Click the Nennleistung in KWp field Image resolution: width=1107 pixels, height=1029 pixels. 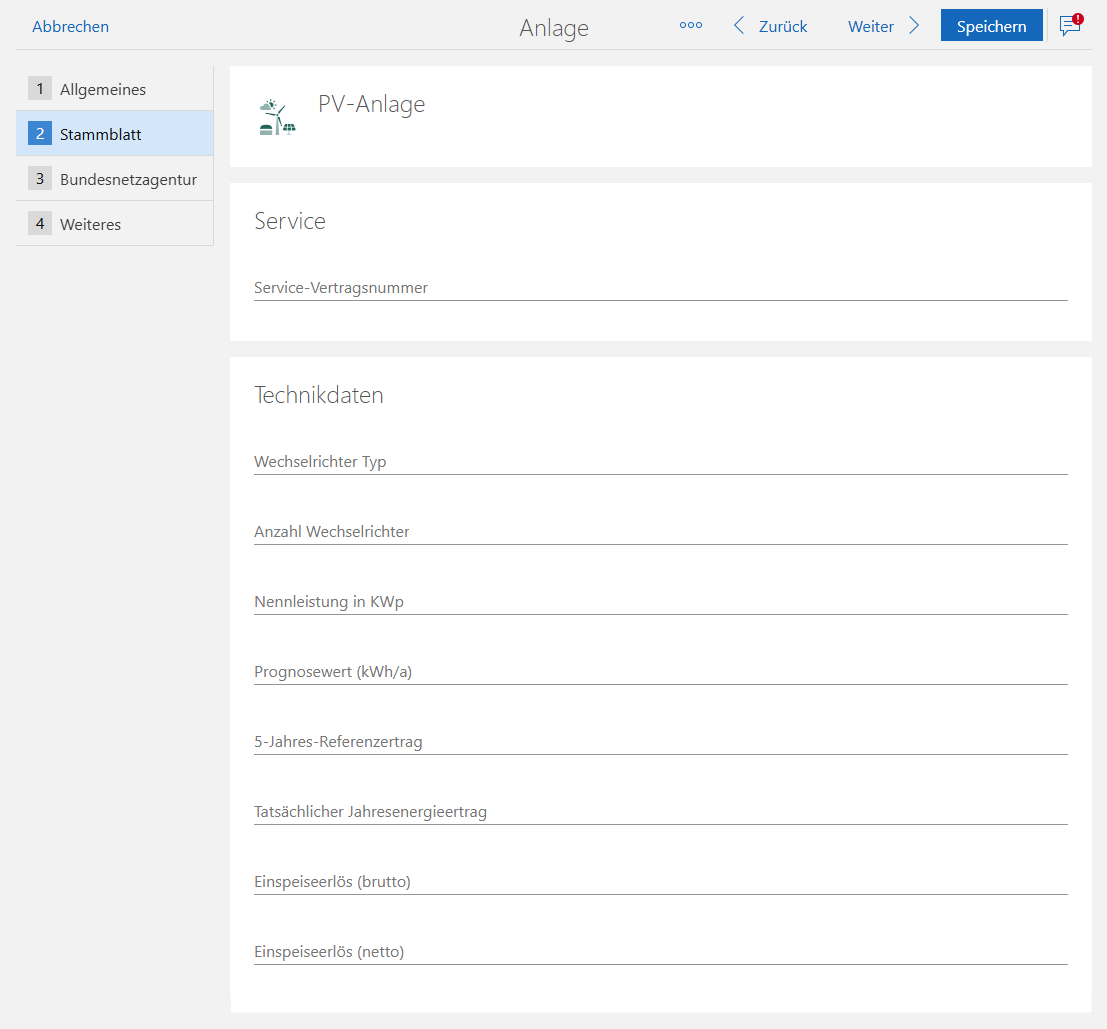(660, 602)
